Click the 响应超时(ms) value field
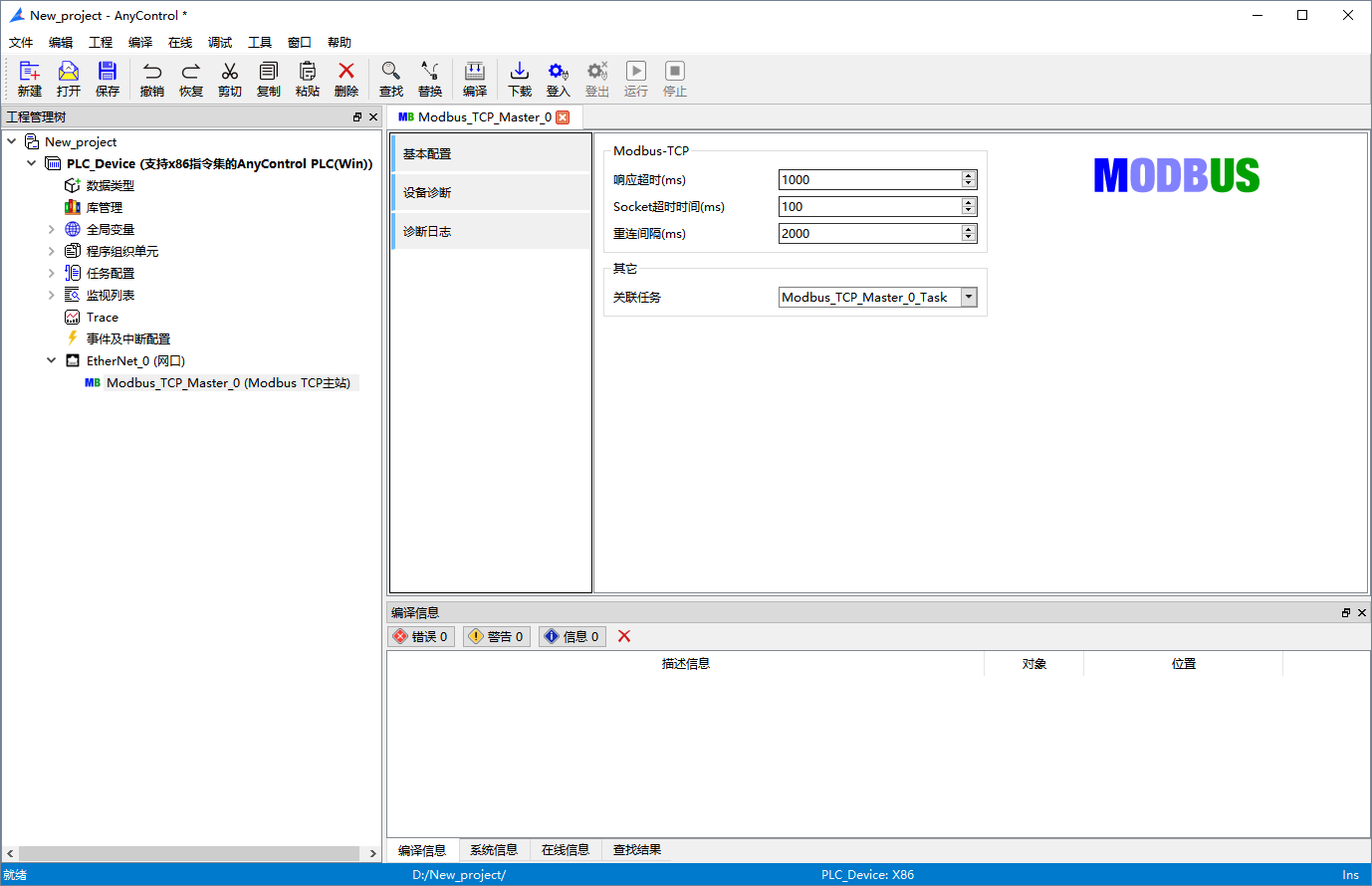1372x886 pixels. 869,179
